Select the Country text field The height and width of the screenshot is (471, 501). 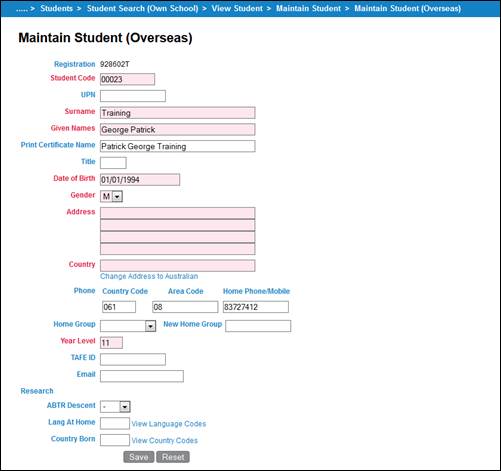(x=178, y=266)
